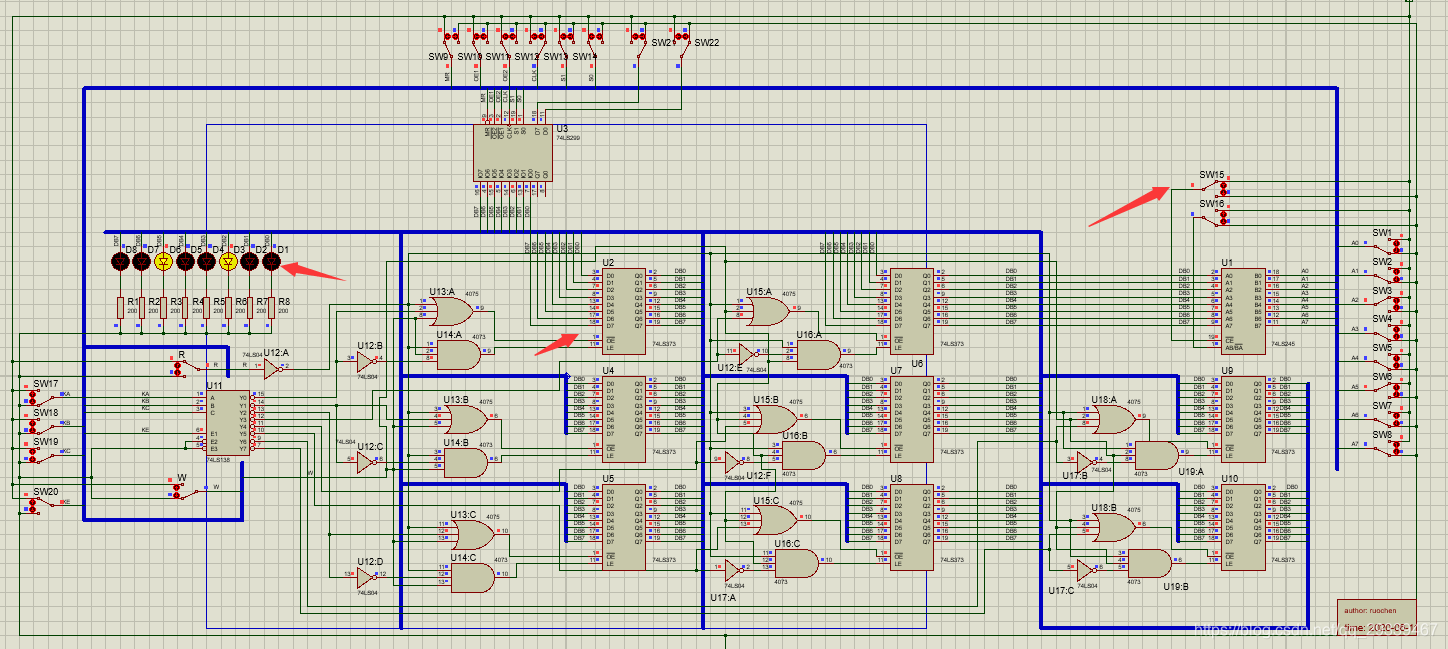Screen dimensions: 1448x649
Task: Select LED D8 in the indicator row
Action: tap(120, 262)
